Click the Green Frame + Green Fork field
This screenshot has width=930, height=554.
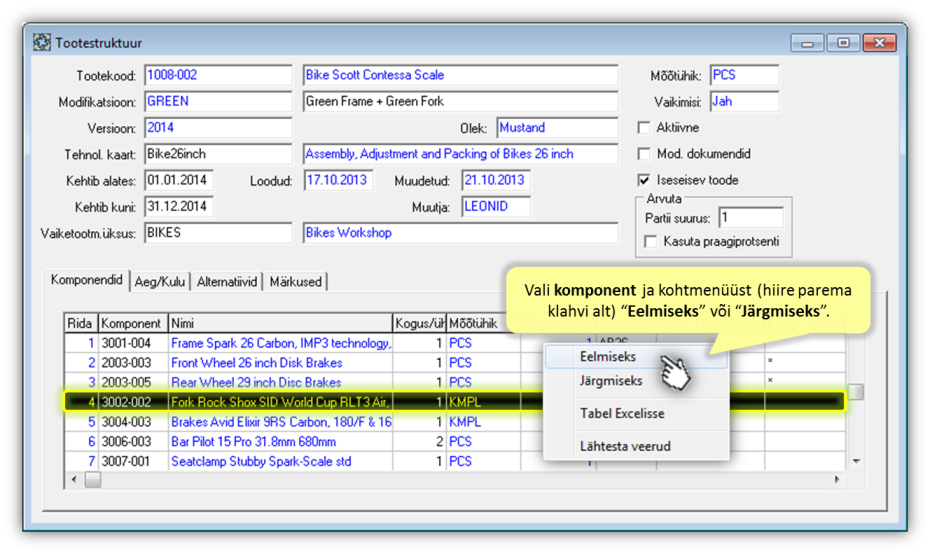pos(460,101)
